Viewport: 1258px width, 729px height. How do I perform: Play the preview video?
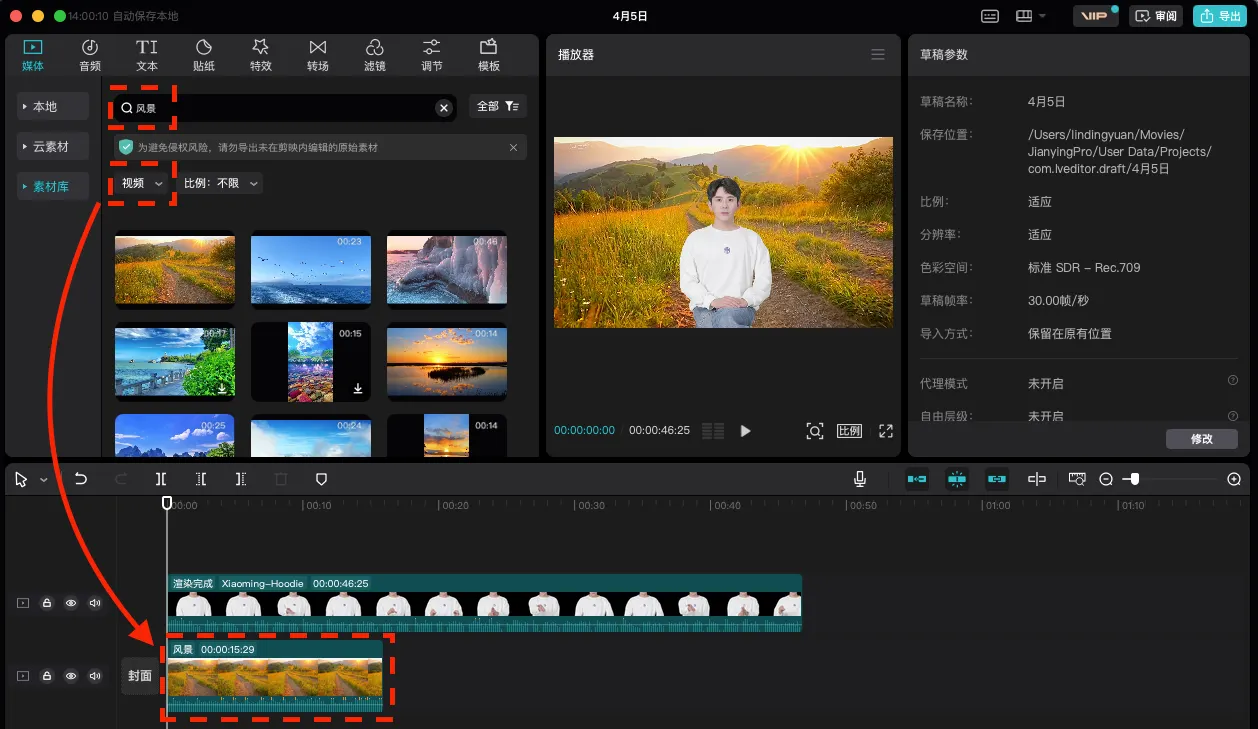[745, 431]
